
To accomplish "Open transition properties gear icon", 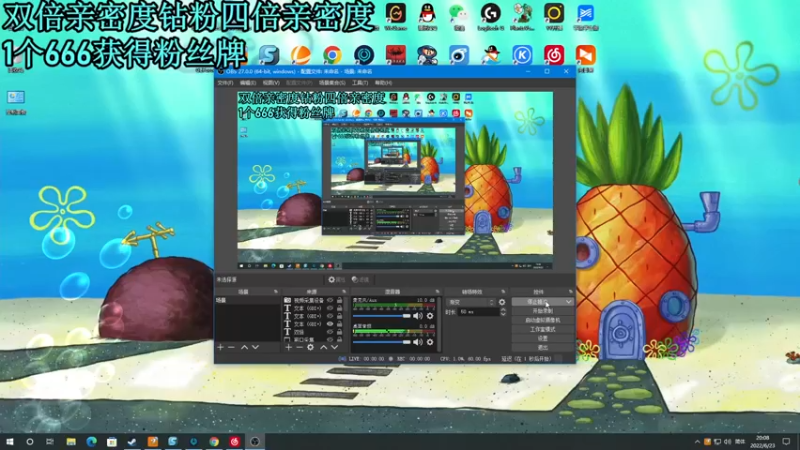I will (502, 302).
